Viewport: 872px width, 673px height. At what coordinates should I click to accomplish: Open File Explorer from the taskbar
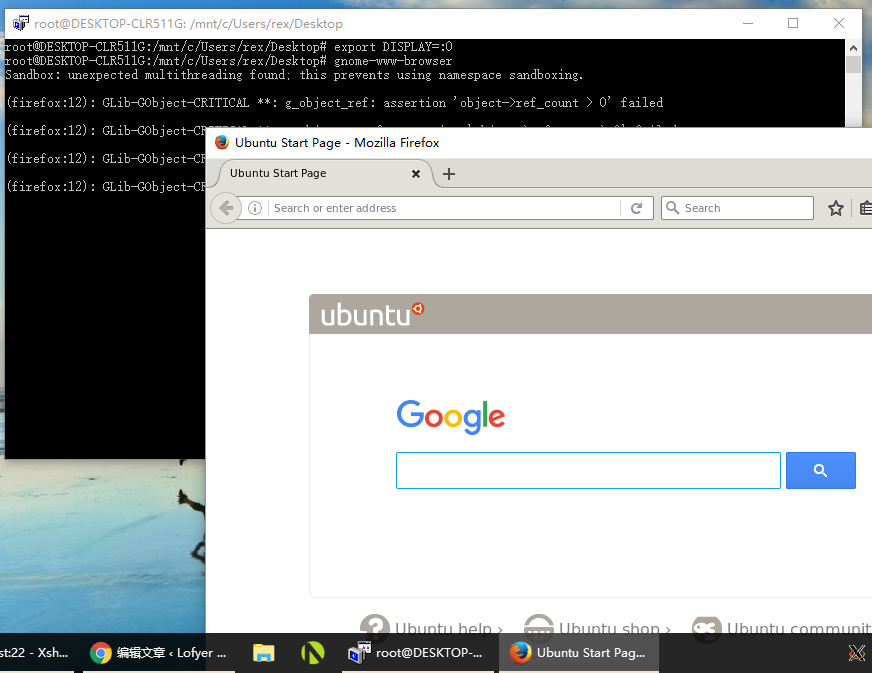pos(264,653)
